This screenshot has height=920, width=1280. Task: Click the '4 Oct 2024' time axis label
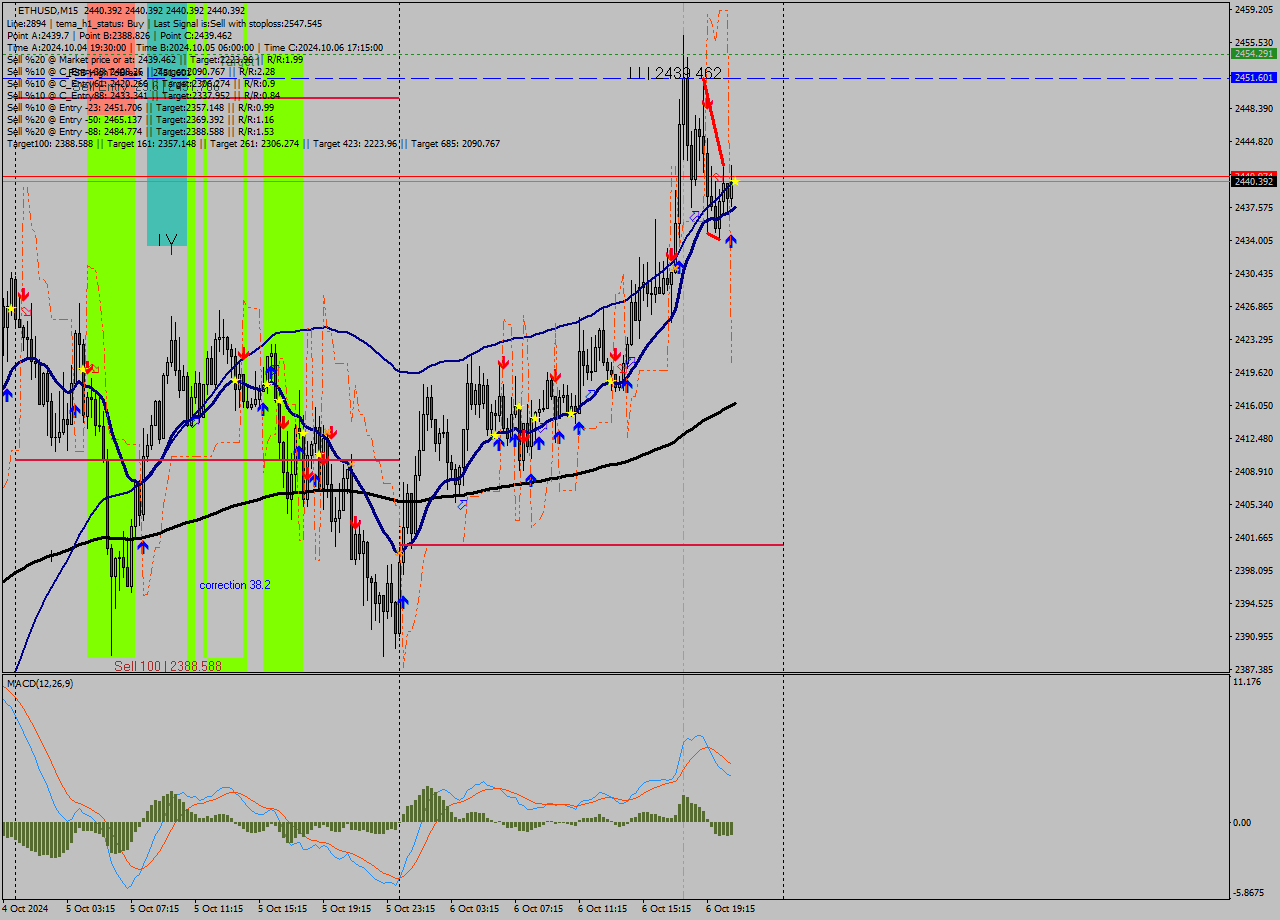point(27,909)
